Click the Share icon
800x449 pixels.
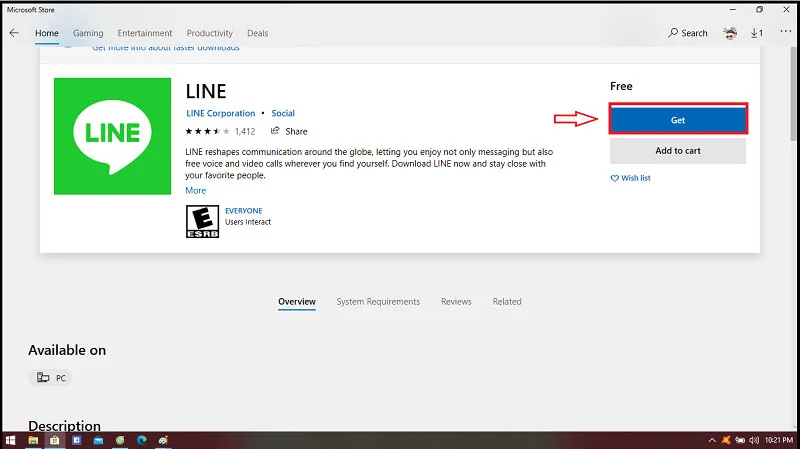(275, 131)
